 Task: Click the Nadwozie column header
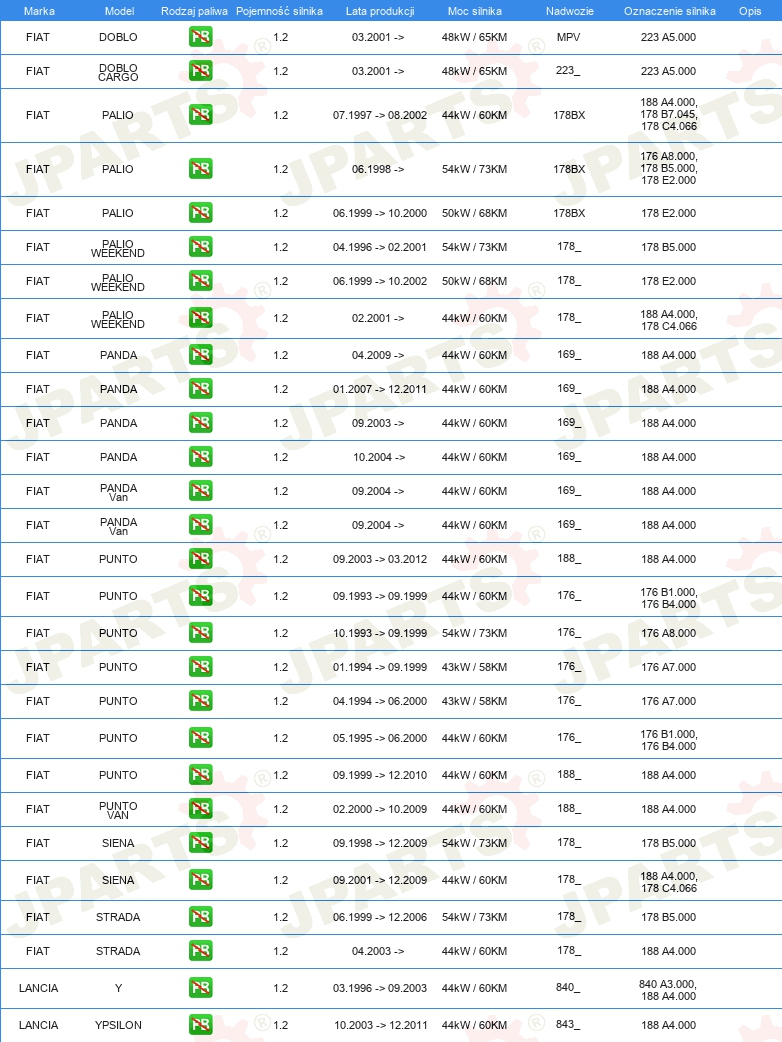tap(570, 11)
